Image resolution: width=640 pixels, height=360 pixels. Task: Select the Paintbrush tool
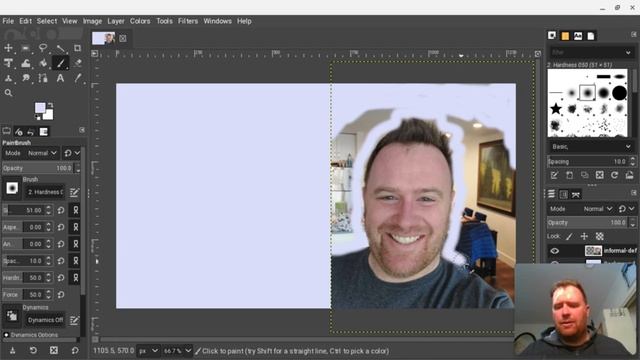[x=60, y=63]
